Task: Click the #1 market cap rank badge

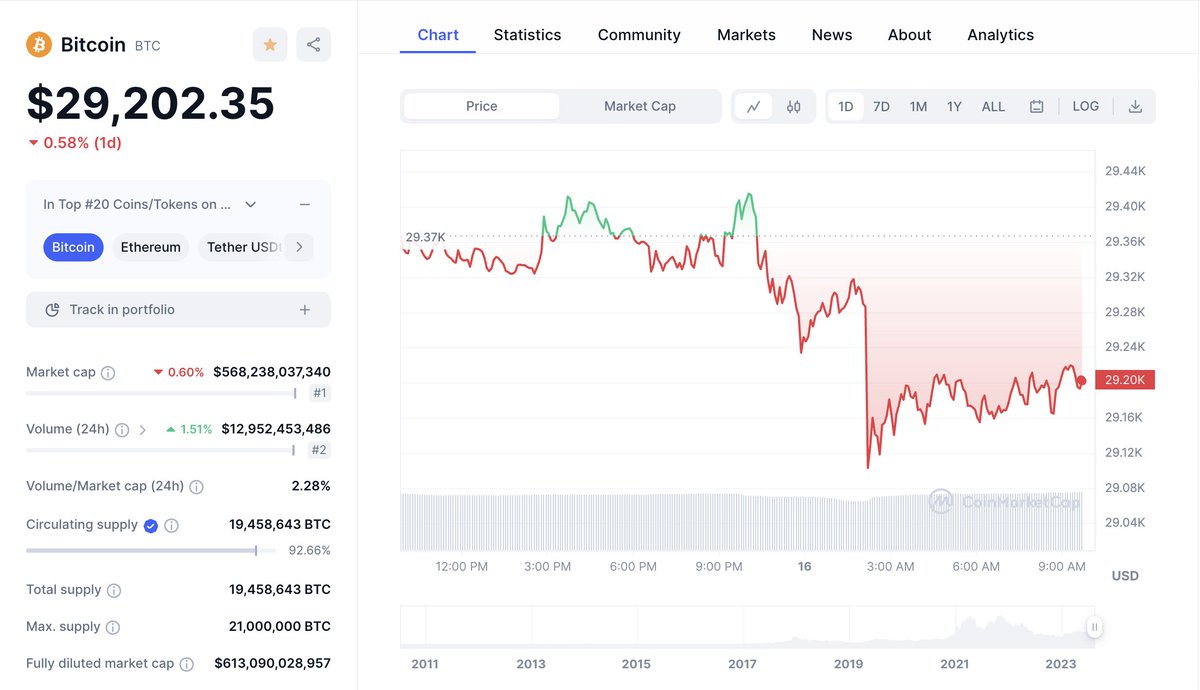Action: click(x=319, y=393)
